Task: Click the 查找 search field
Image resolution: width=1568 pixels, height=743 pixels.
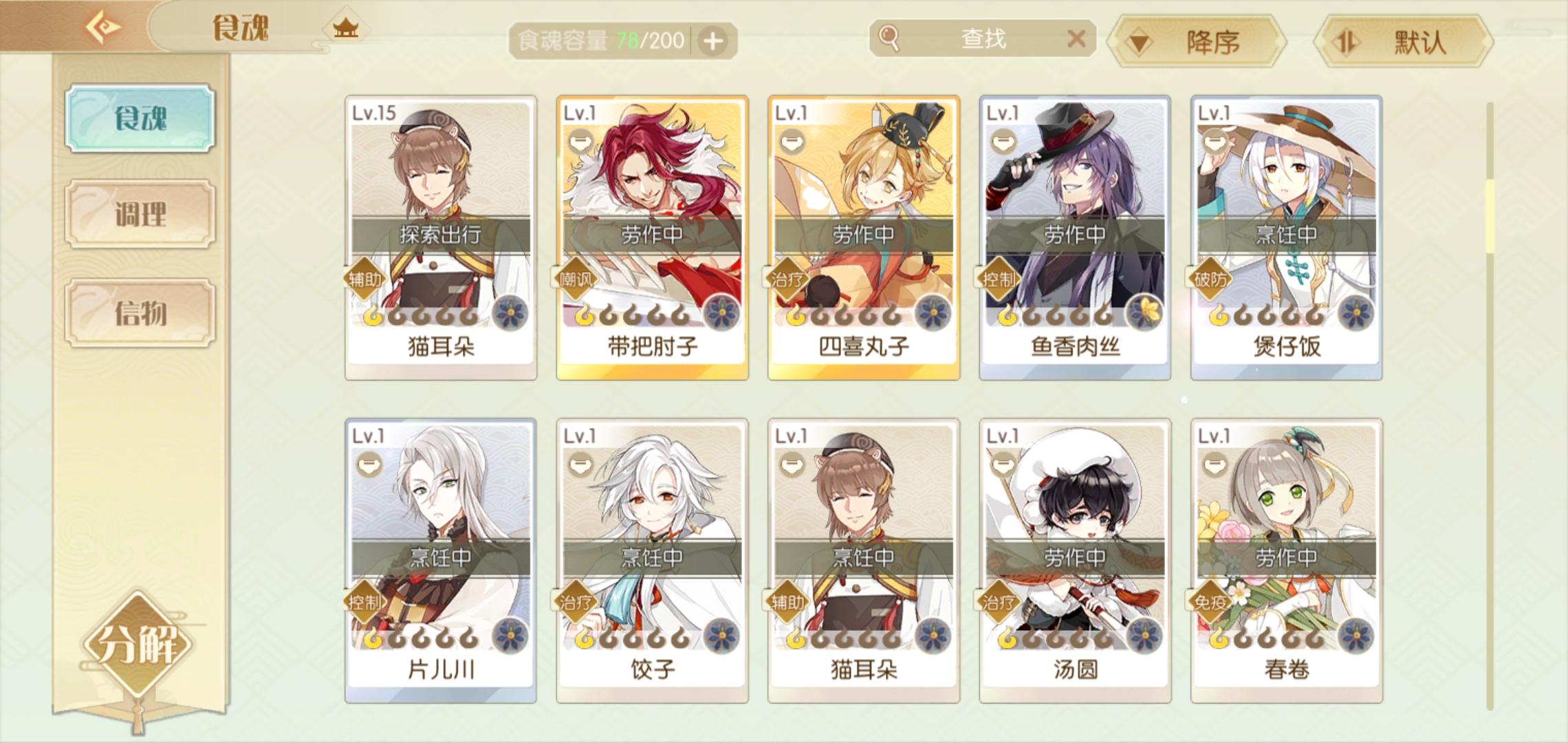Action: click(982, 39)
